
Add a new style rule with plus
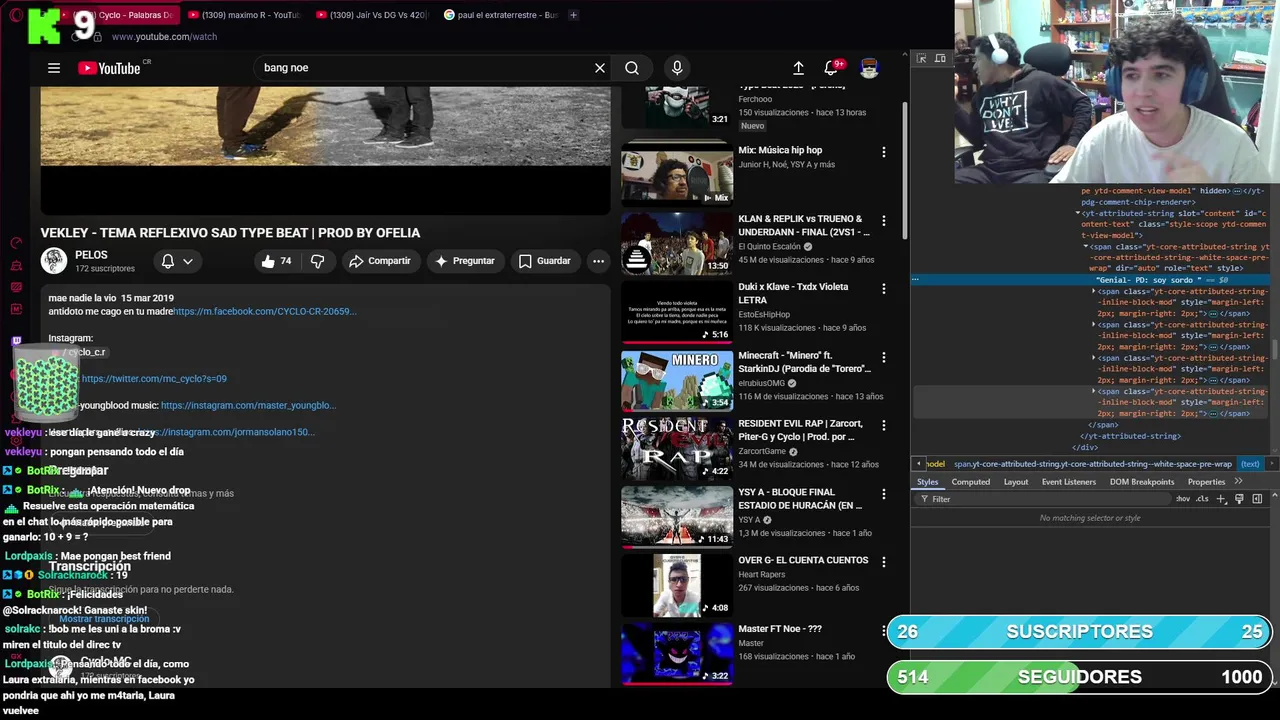point(1220,499)
